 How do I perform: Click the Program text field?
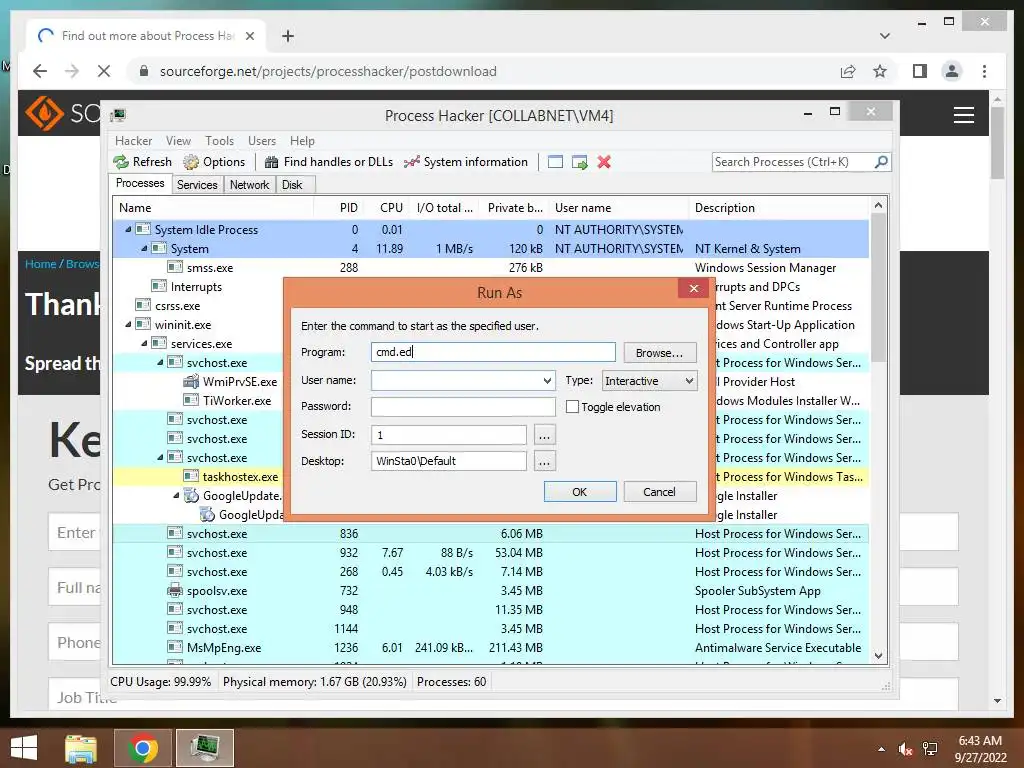coord(493,352)
